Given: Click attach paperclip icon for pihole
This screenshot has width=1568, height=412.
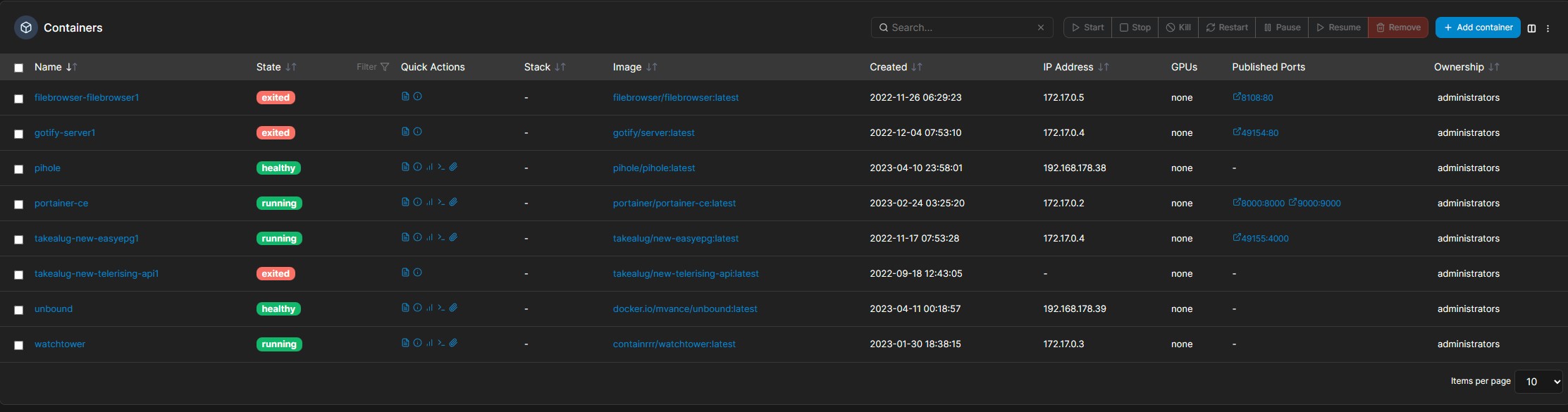Looking at the screenshot, I should coord(453,167).
